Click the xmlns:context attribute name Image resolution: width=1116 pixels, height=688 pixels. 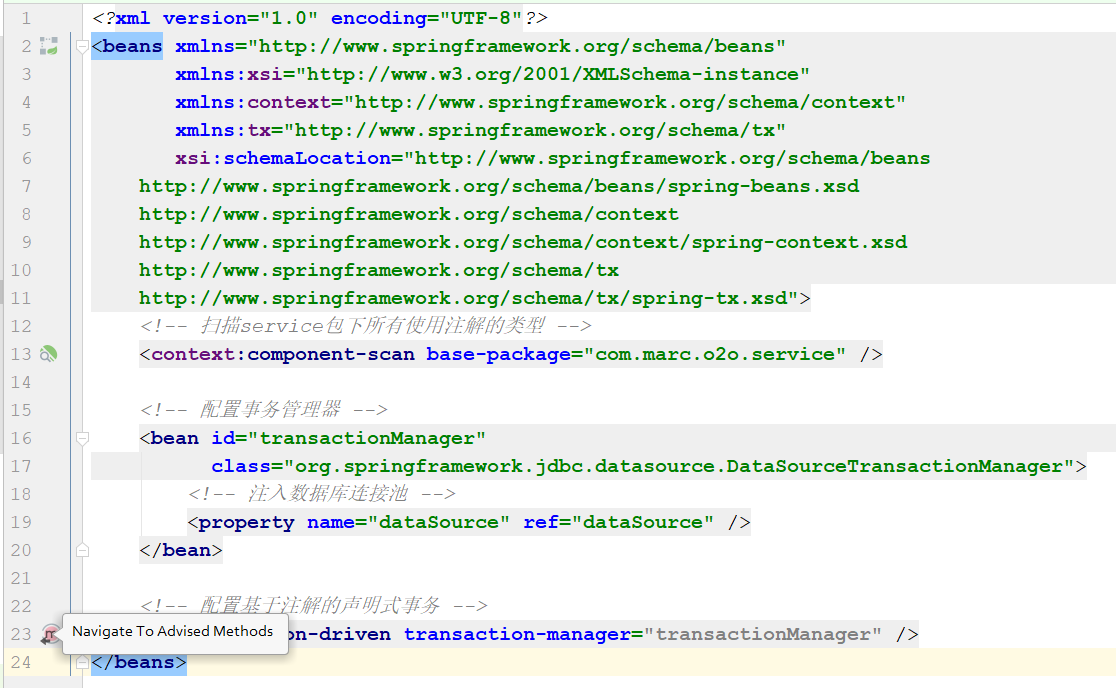coord(253,102)
